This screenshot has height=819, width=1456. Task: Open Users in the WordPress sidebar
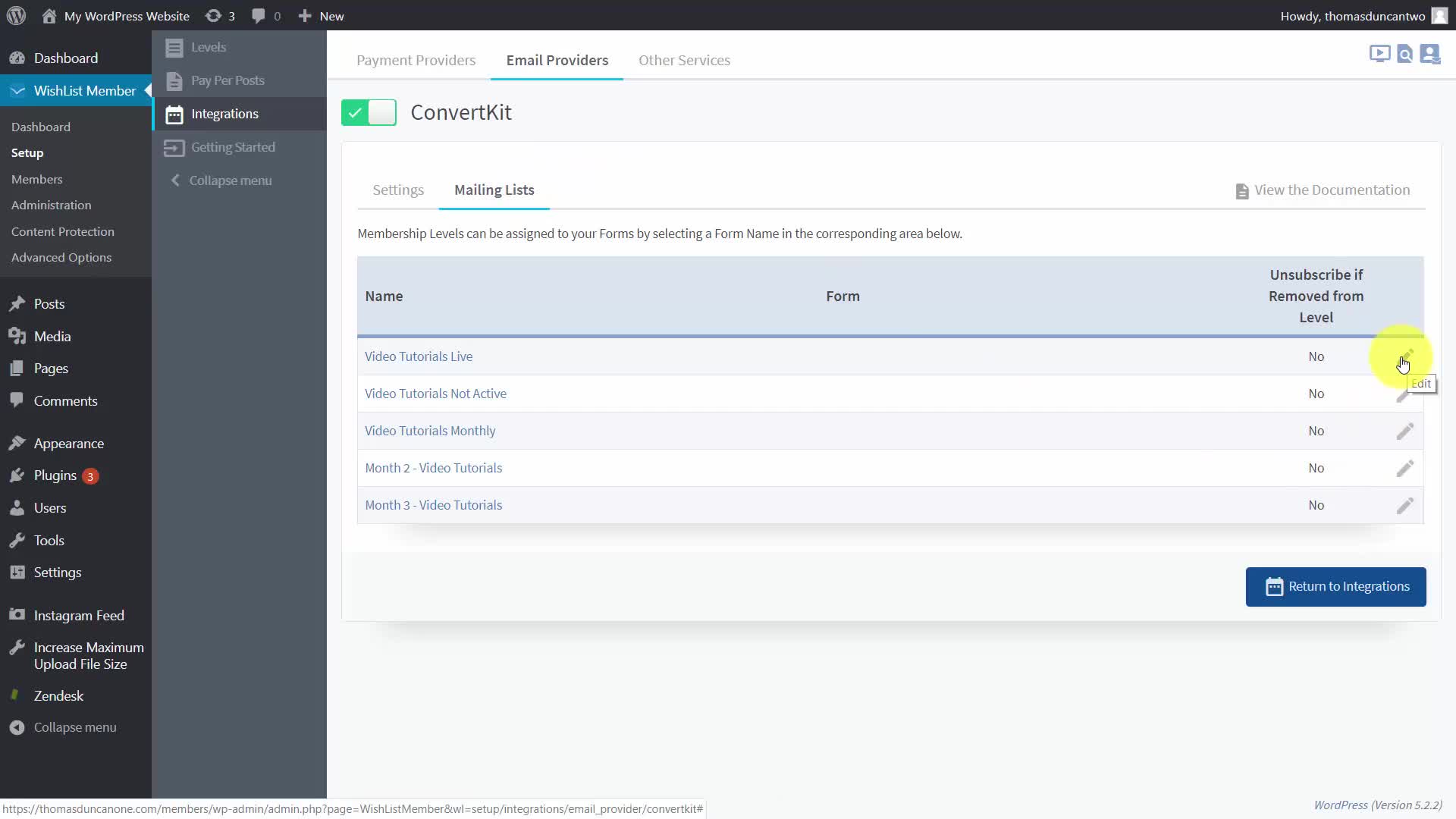pos(50,508)
